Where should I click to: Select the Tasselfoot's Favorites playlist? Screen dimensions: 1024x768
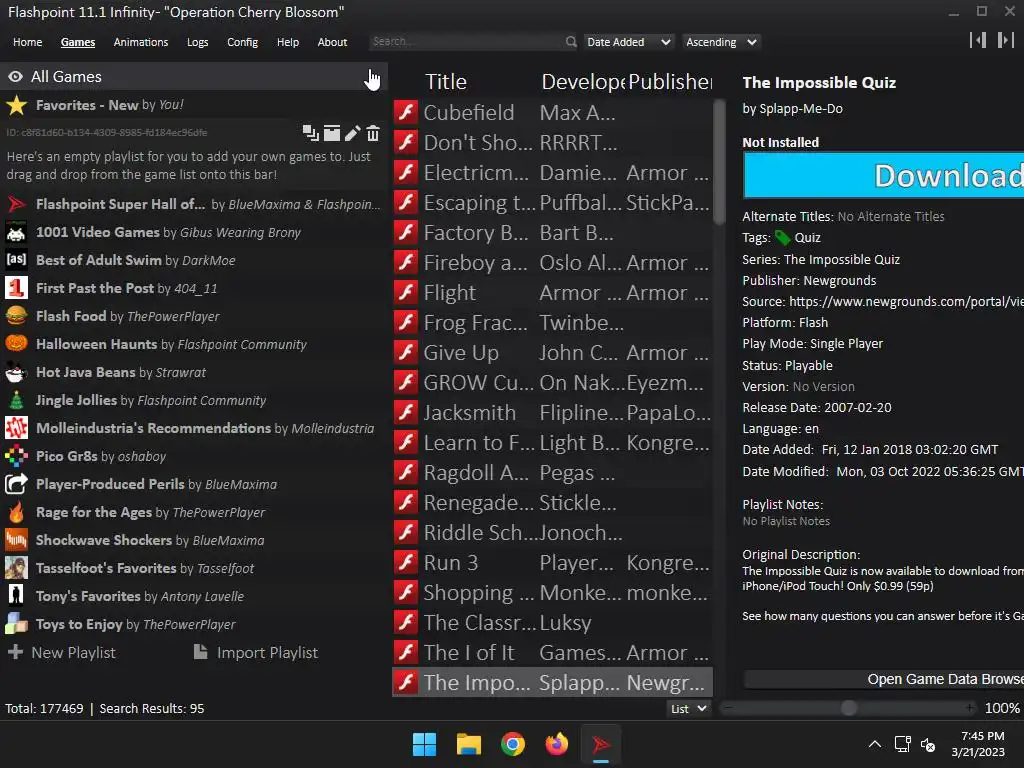click(193, 568)
